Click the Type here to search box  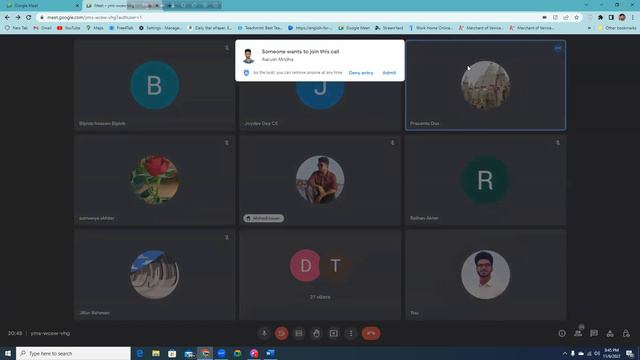73,353
